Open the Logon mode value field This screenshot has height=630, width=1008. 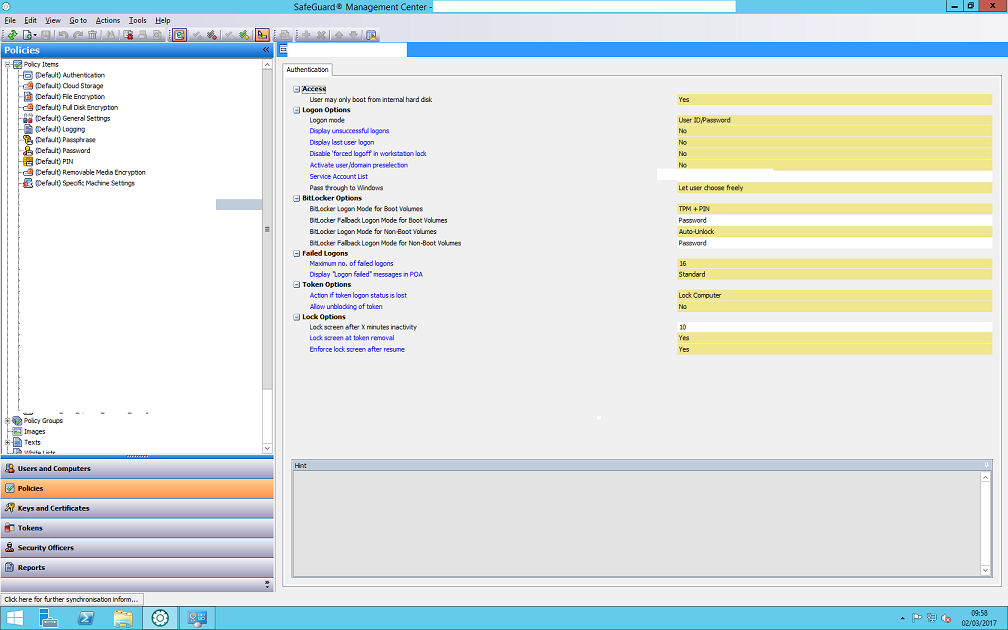click(834, 120)
